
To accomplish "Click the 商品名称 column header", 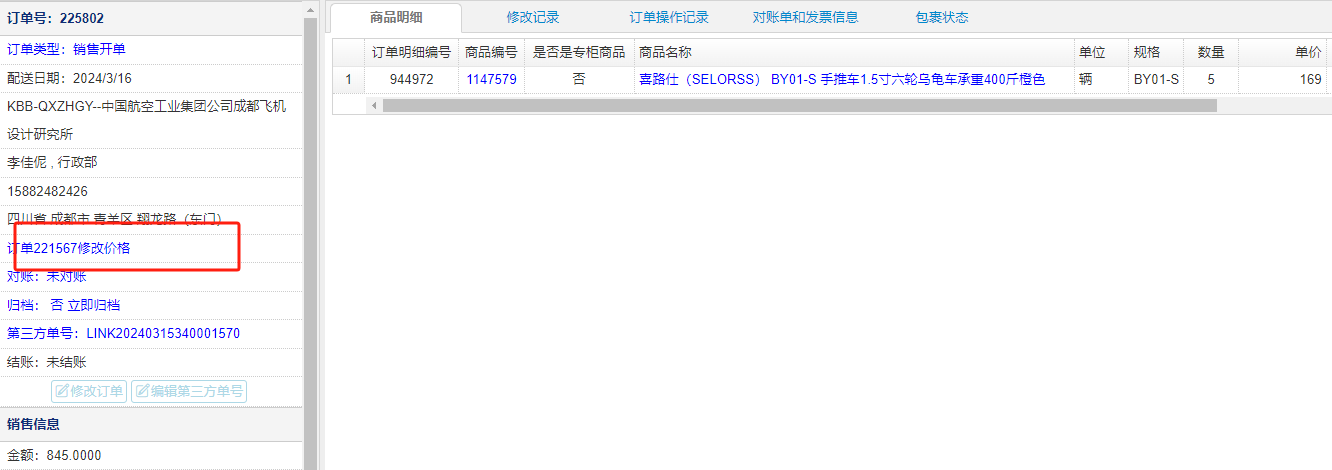I will click(x=854, y=52).
